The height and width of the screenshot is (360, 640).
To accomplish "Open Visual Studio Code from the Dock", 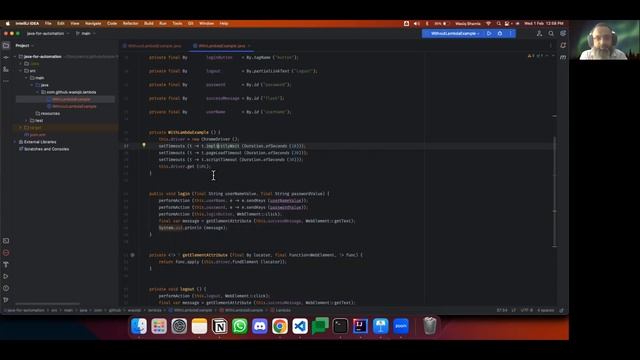I will point(300,326).
